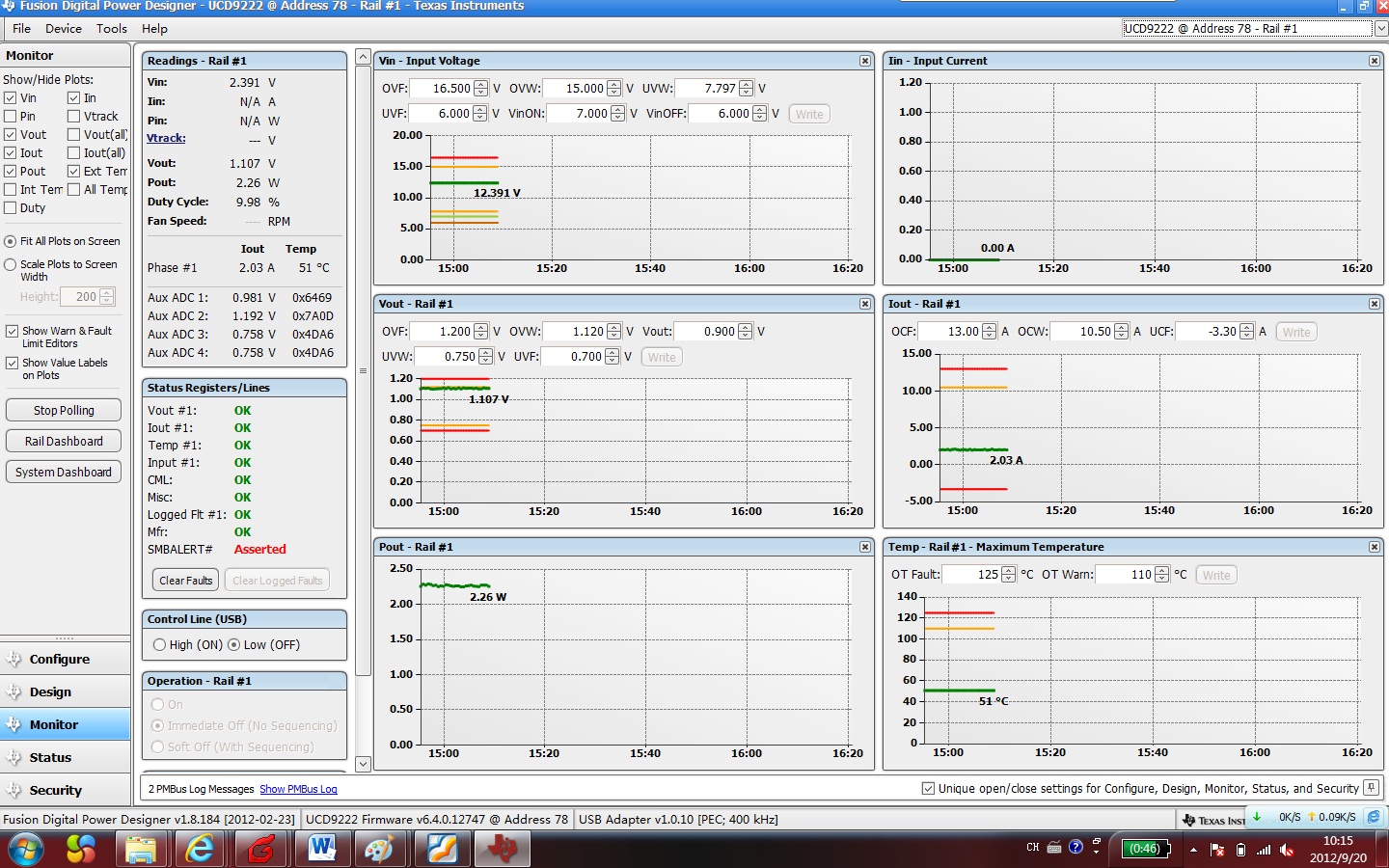Open the Rail Dashboard
1389x868 pixels.
64,441
